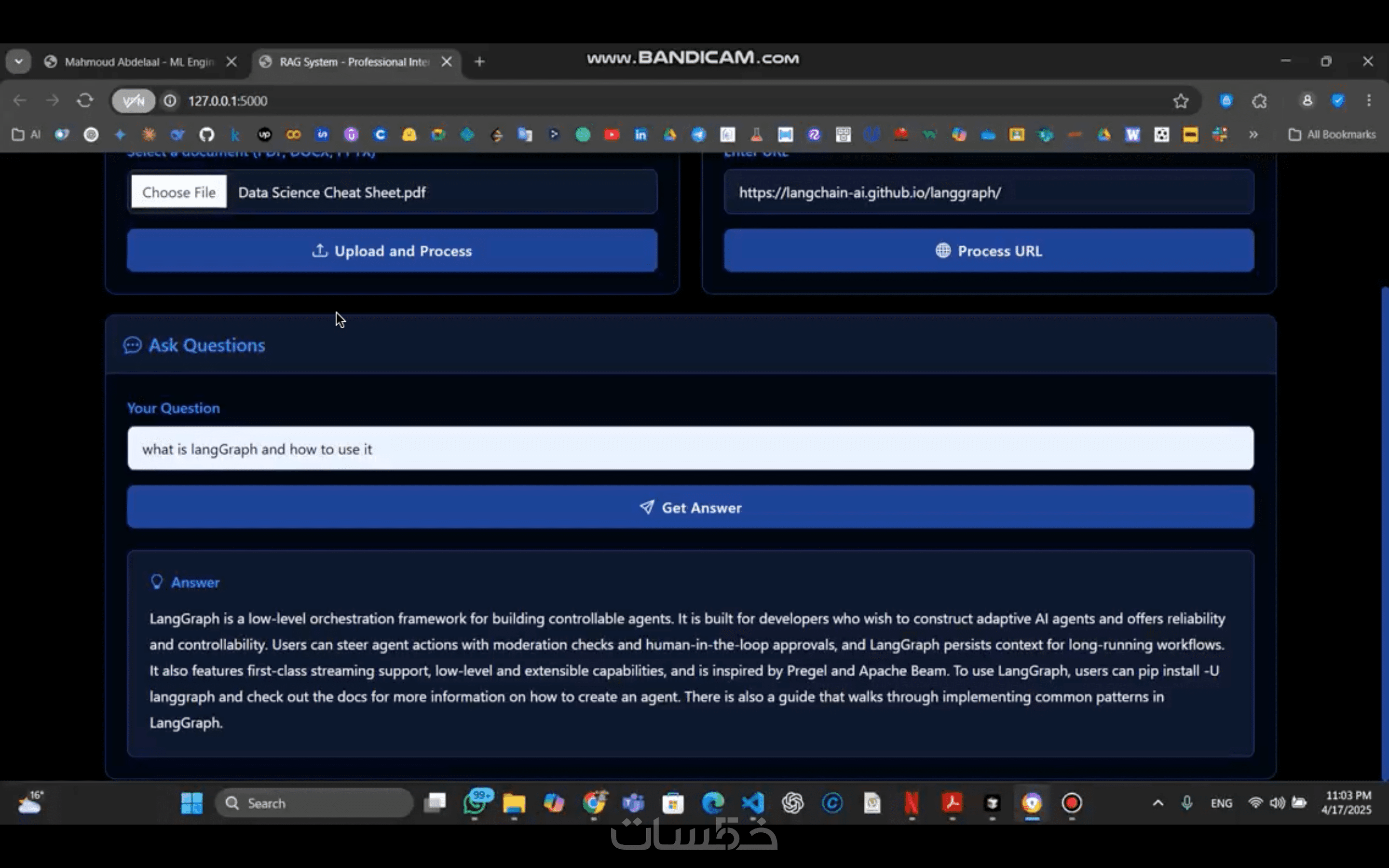1389x868 pixels.
Task: Bookmark this page with star icon
Action: click(x=1181, y=101)
